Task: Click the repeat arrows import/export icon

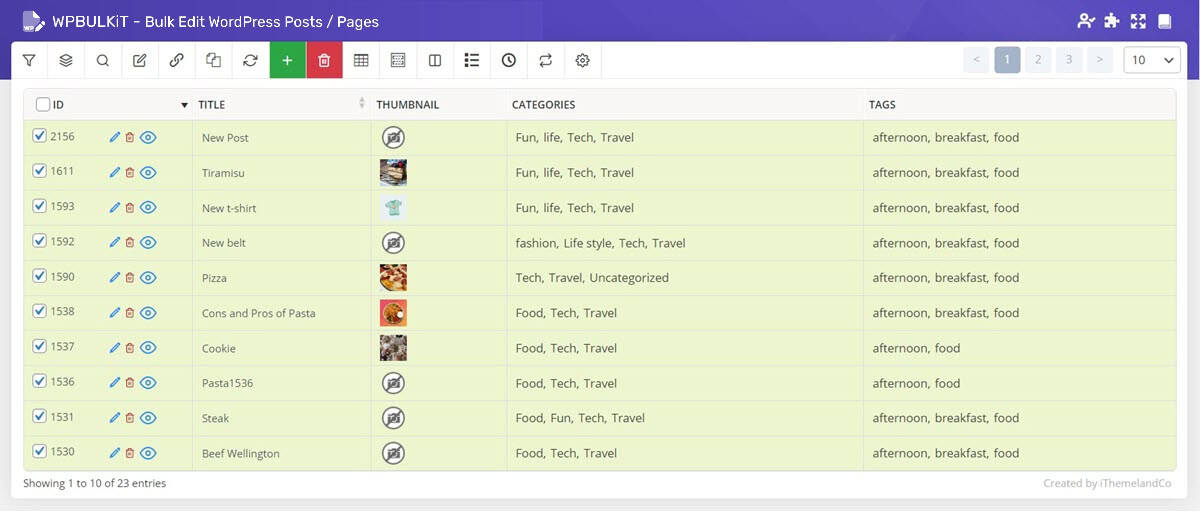Action: [545, 60]
